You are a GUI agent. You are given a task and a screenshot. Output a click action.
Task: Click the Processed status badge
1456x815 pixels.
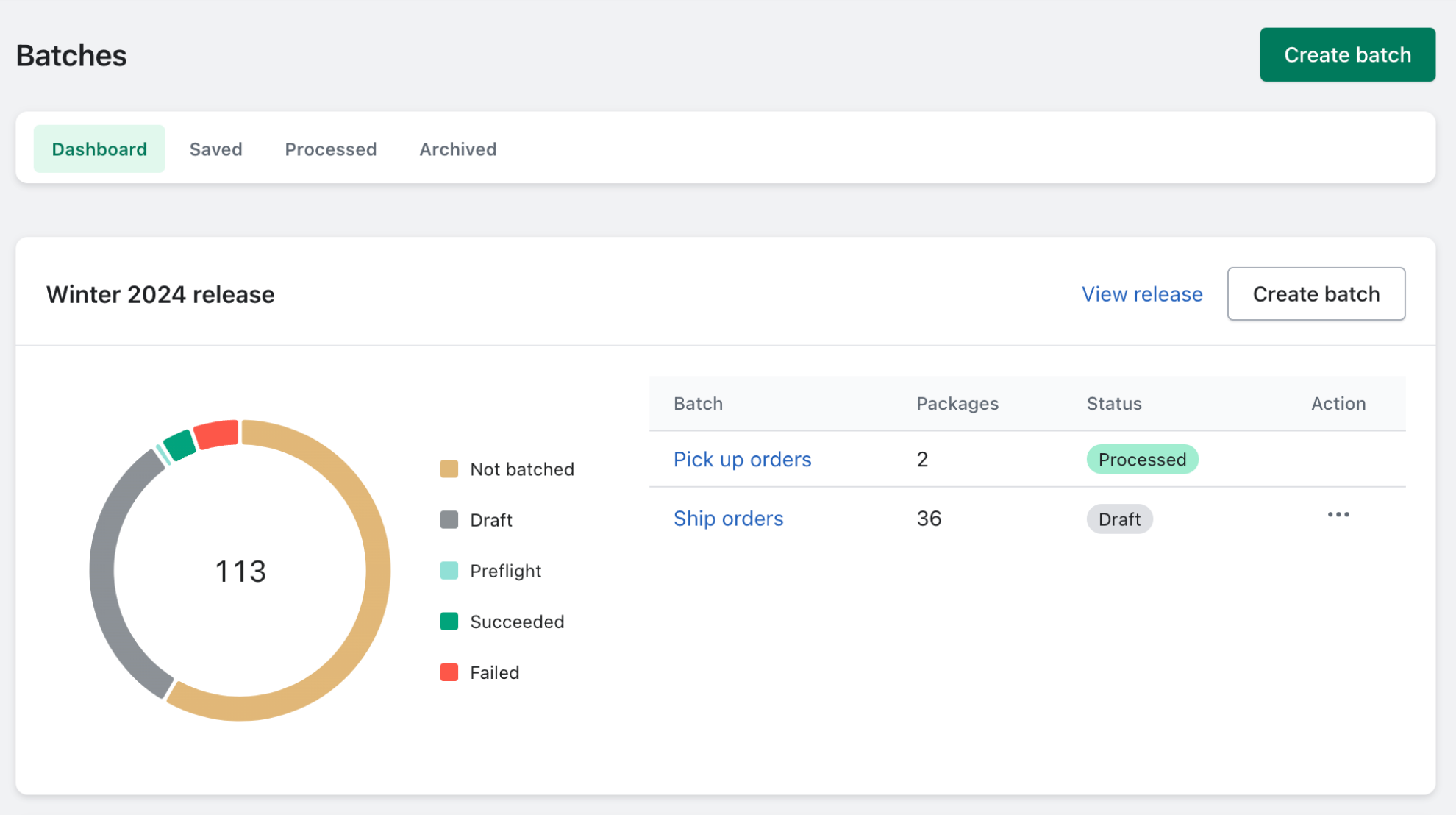pos(1141,460)
